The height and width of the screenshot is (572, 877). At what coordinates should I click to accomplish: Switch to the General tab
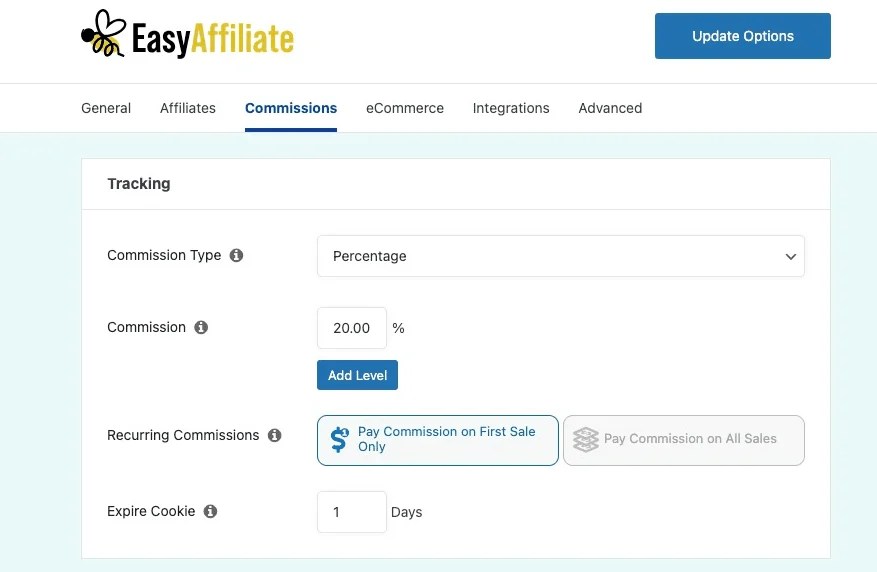click(106, 108)
